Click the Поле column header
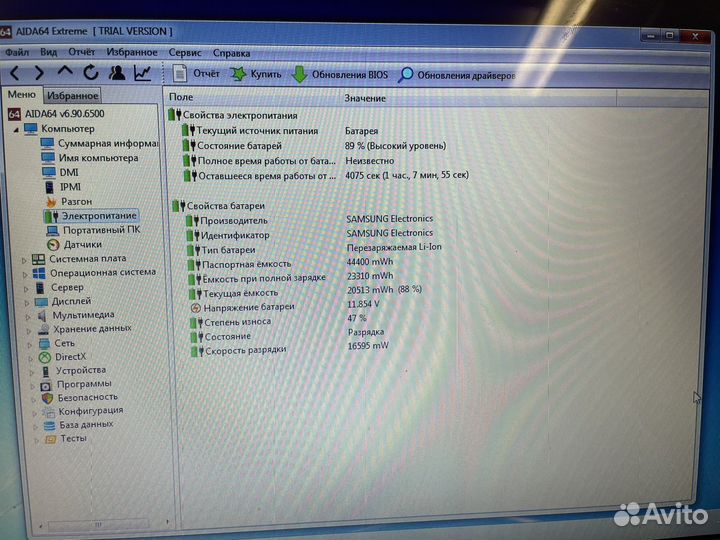Image resolution: width=720 pixels, height=540 pixels. [x=253, y=97]
